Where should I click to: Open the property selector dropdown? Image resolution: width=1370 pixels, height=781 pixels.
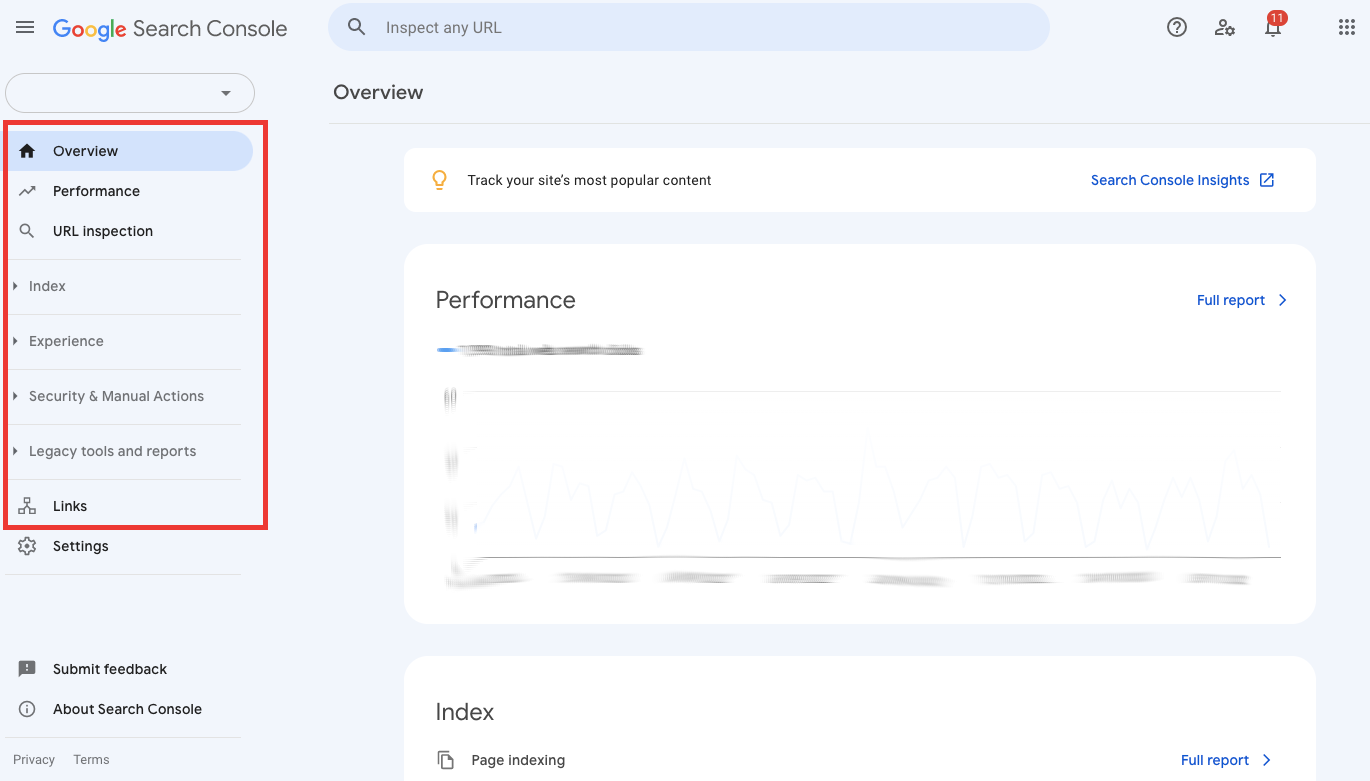(130, 93)
